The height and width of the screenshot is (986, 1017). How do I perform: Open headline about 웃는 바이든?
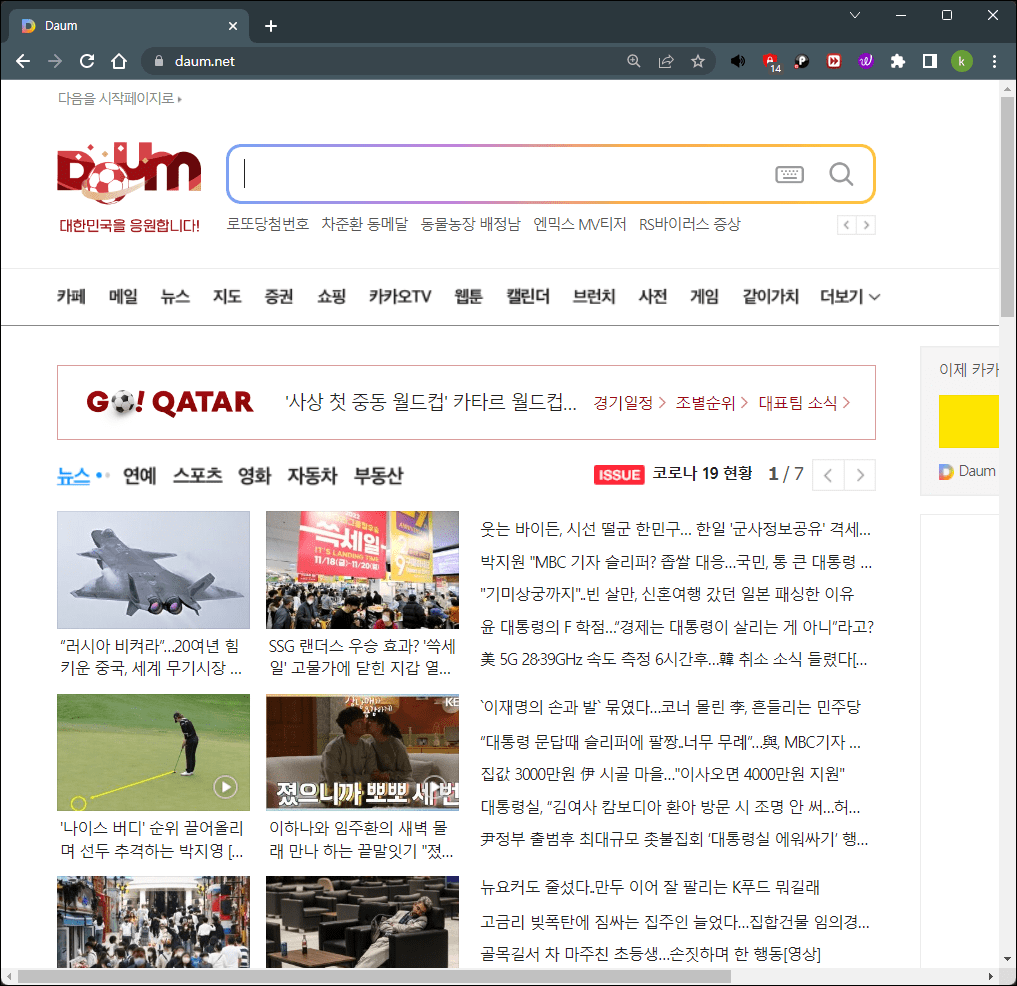tap(675, 529)
